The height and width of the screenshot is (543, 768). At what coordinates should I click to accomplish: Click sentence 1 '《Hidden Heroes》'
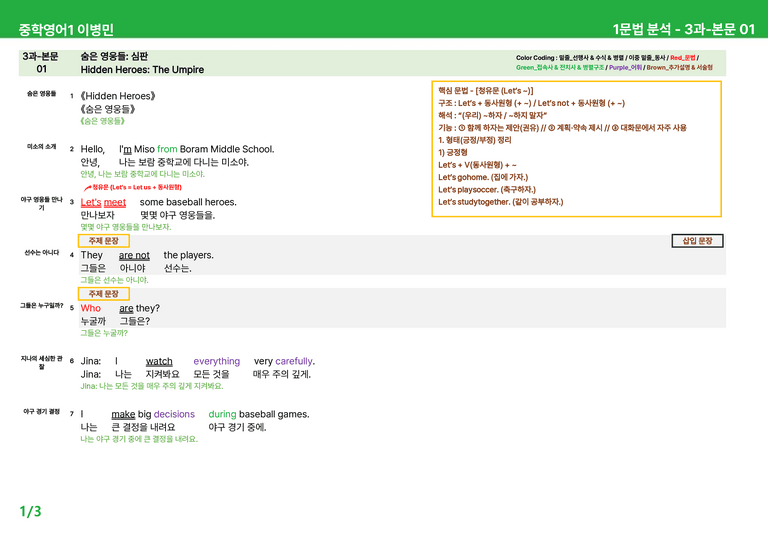click(x=118, y=96)
